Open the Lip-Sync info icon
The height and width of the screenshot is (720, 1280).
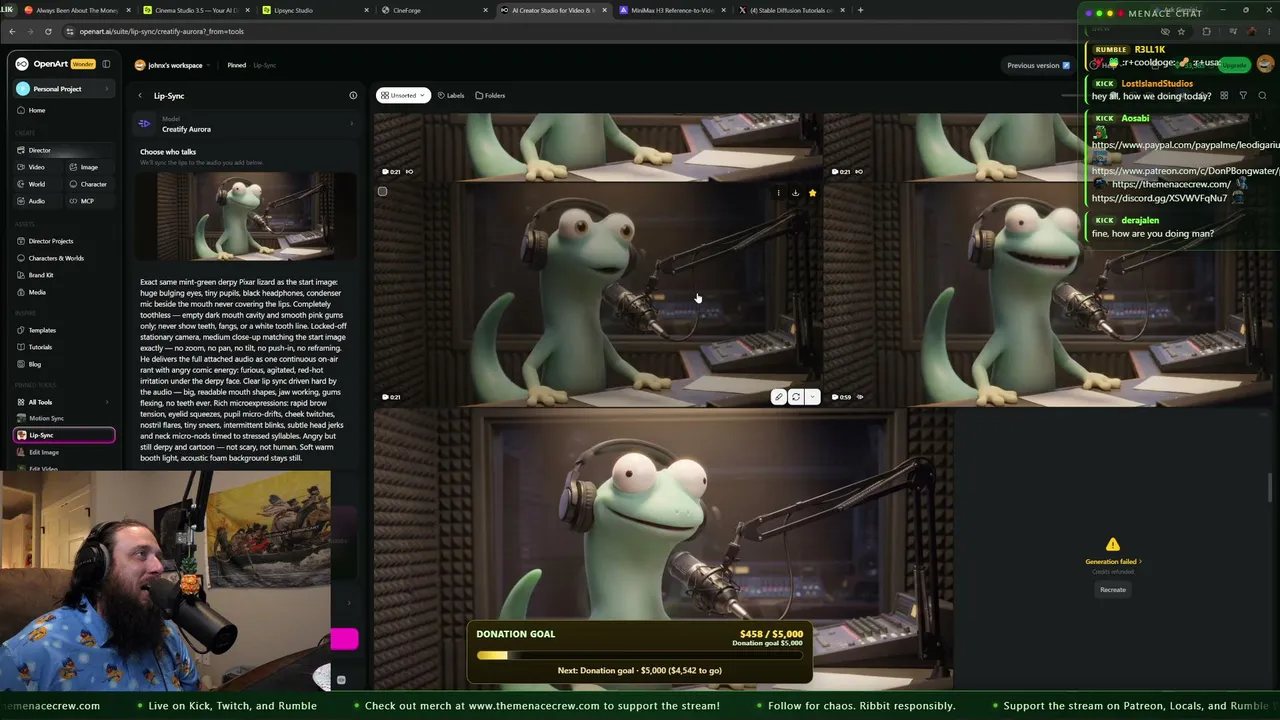click(353, 96)
